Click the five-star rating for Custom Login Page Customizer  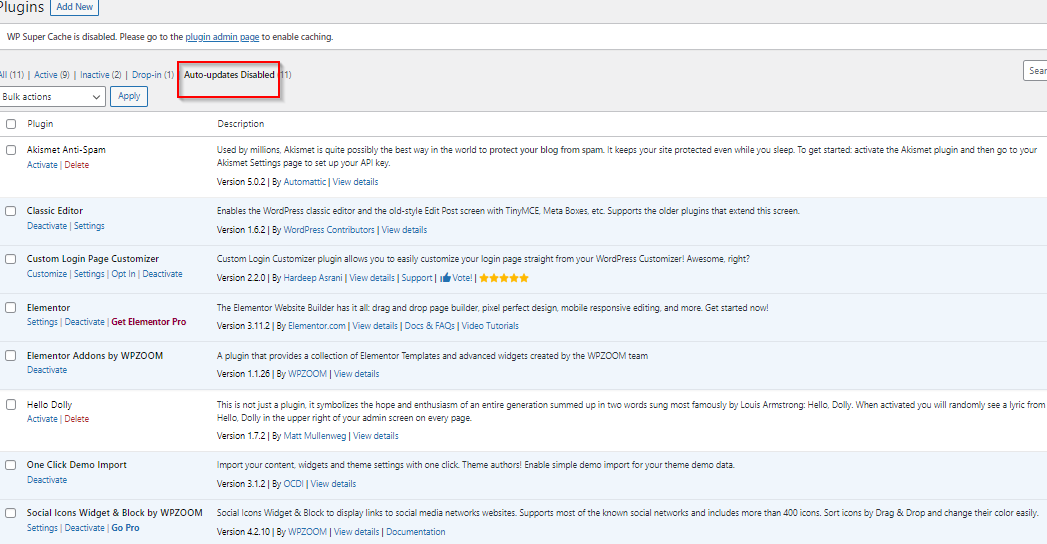click(504, 278)
